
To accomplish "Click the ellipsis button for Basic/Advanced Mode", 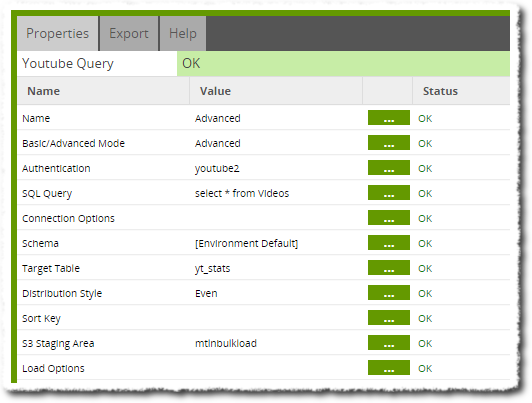I will point(388,143).
